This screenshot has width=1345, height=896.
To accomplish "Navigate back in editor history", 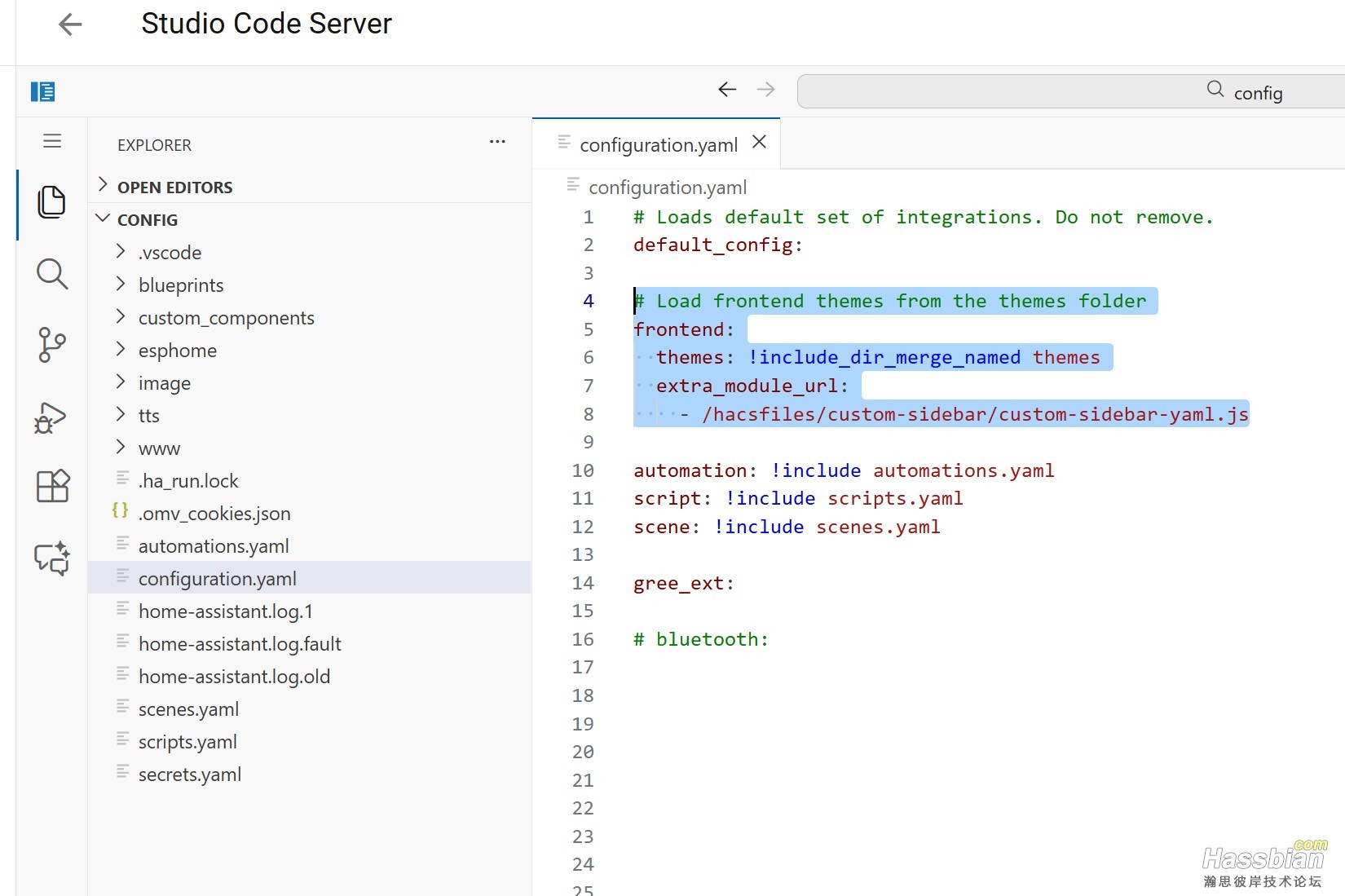I will point(727,90).
